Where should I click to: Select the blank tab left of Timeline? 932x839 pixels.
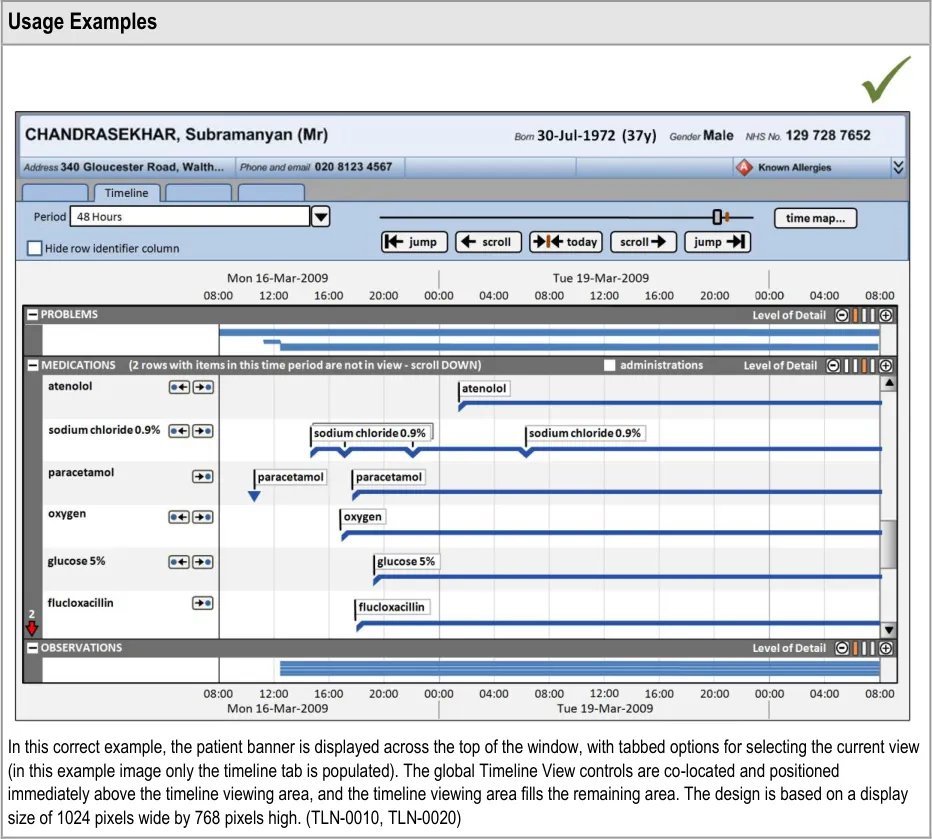[54, 193]
